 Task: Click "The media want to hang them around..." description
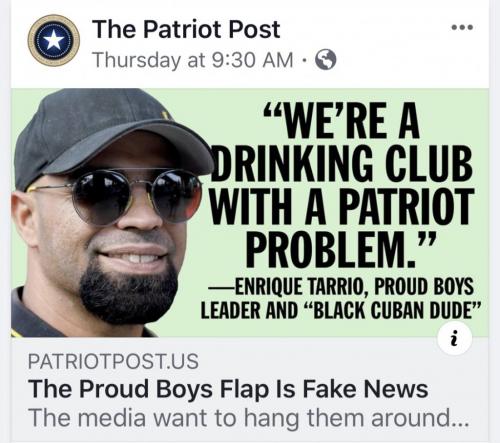click(x=249, y=417)
